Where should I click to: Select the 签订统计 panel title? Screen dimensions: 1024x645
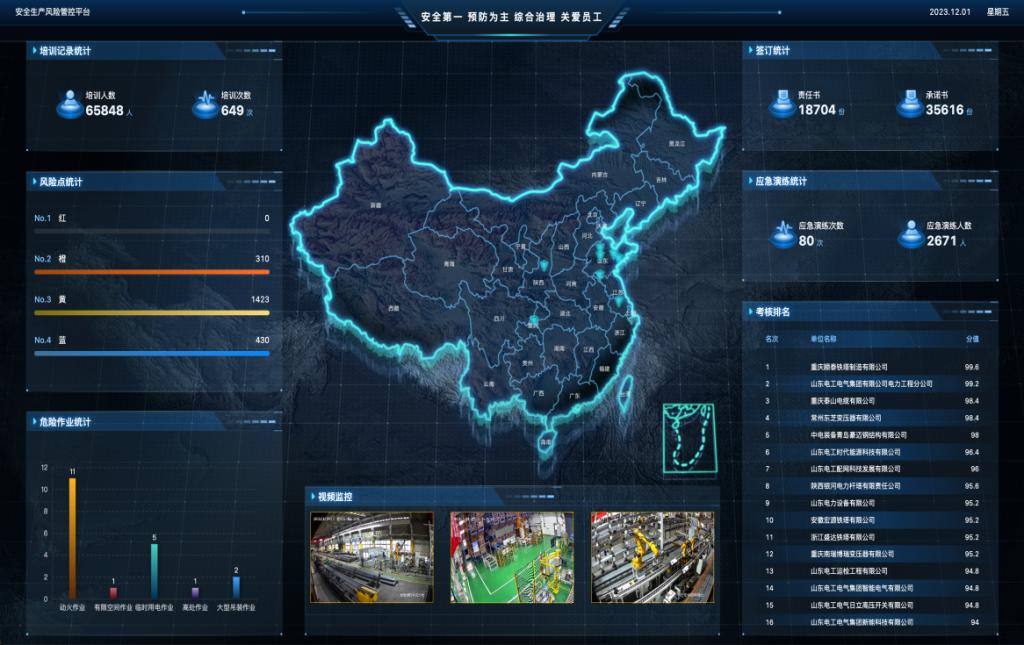coord(772,51)
